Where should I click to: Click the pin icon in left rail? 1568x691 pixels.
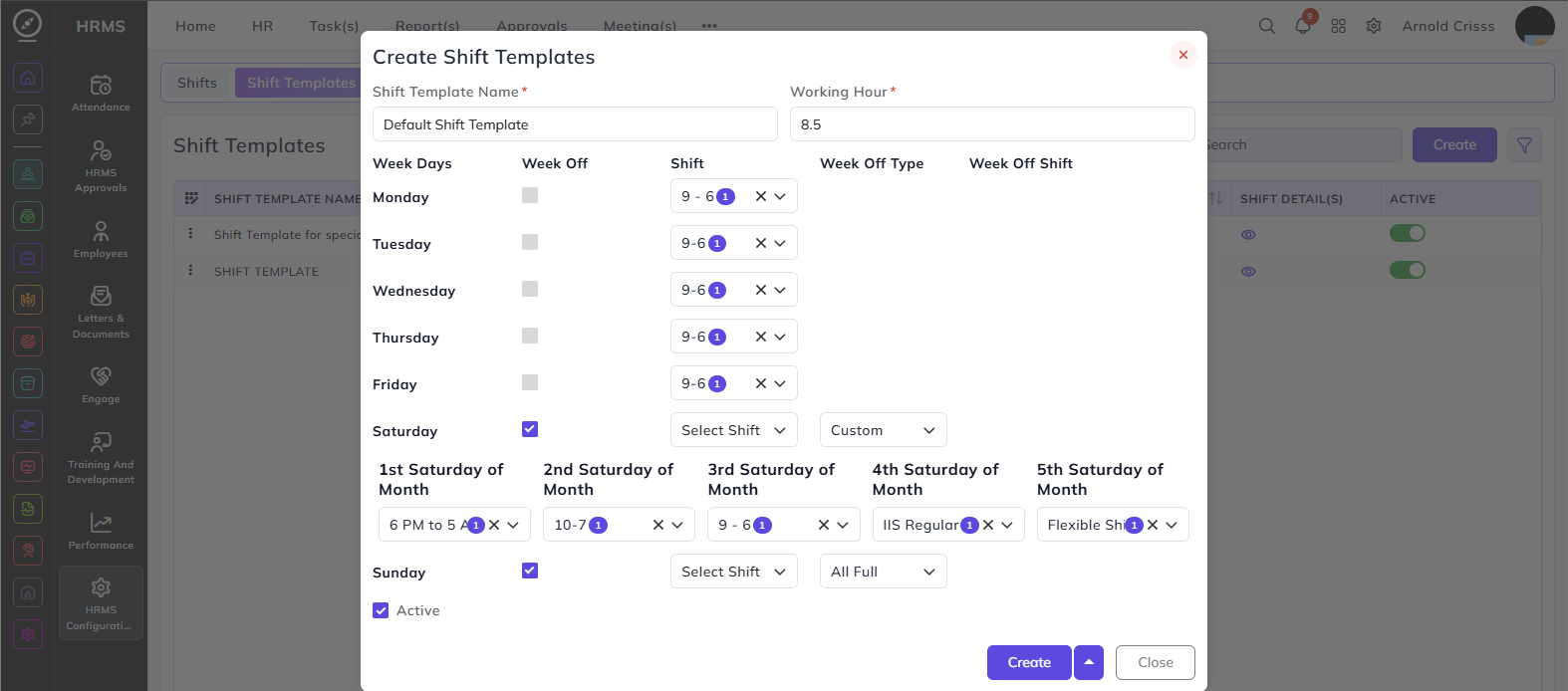click(28, 119)
